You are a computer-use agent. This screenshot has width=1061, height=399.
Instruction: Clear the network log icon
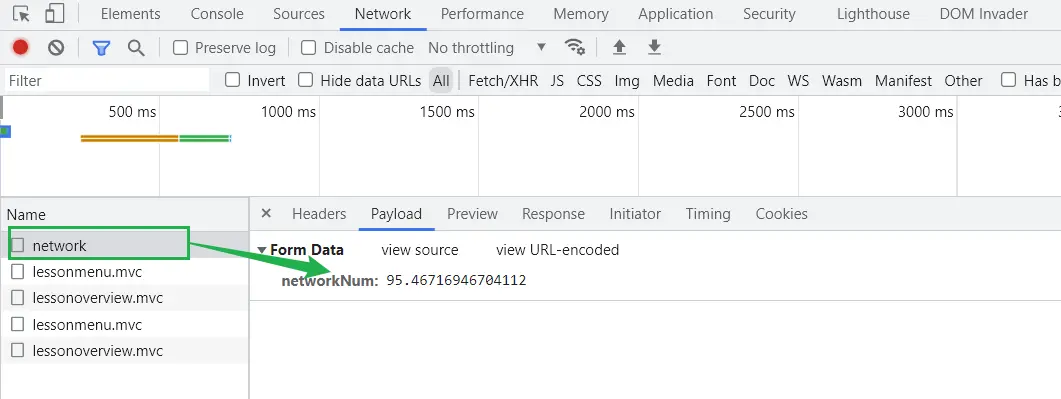tap(56, 47)
